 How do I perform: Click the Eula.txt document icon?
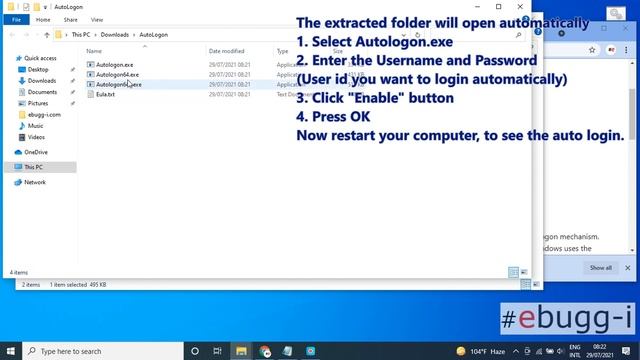[x=91, y=94]
